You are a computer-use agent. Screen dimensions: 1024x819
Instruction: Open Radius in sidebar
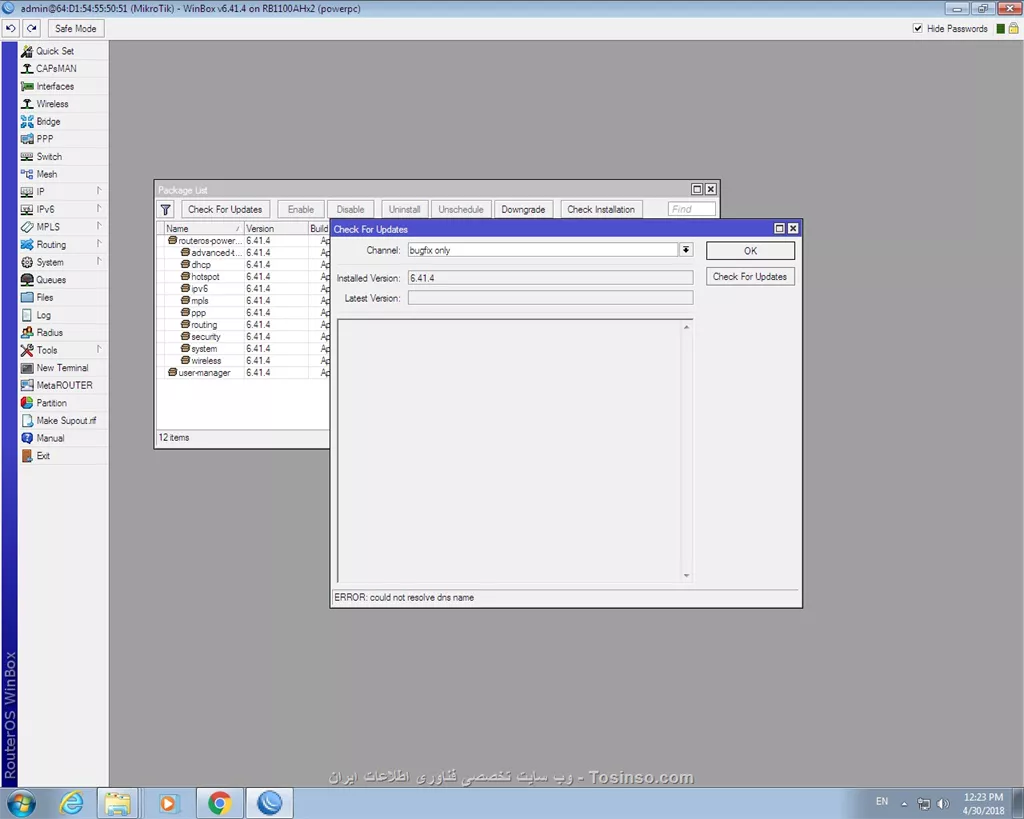(63, 332)
